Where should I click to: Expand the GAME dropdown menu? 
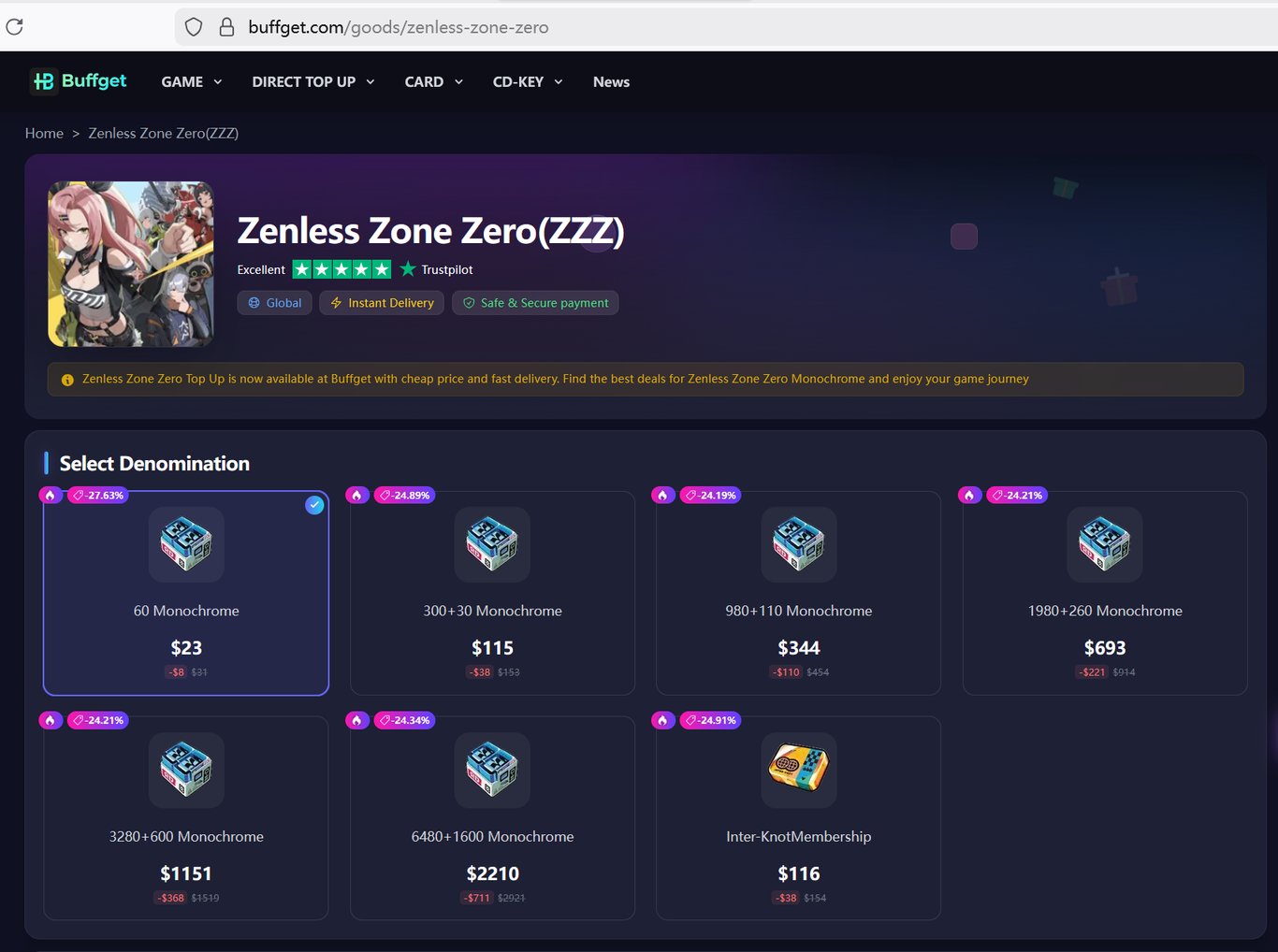(192, 82)
